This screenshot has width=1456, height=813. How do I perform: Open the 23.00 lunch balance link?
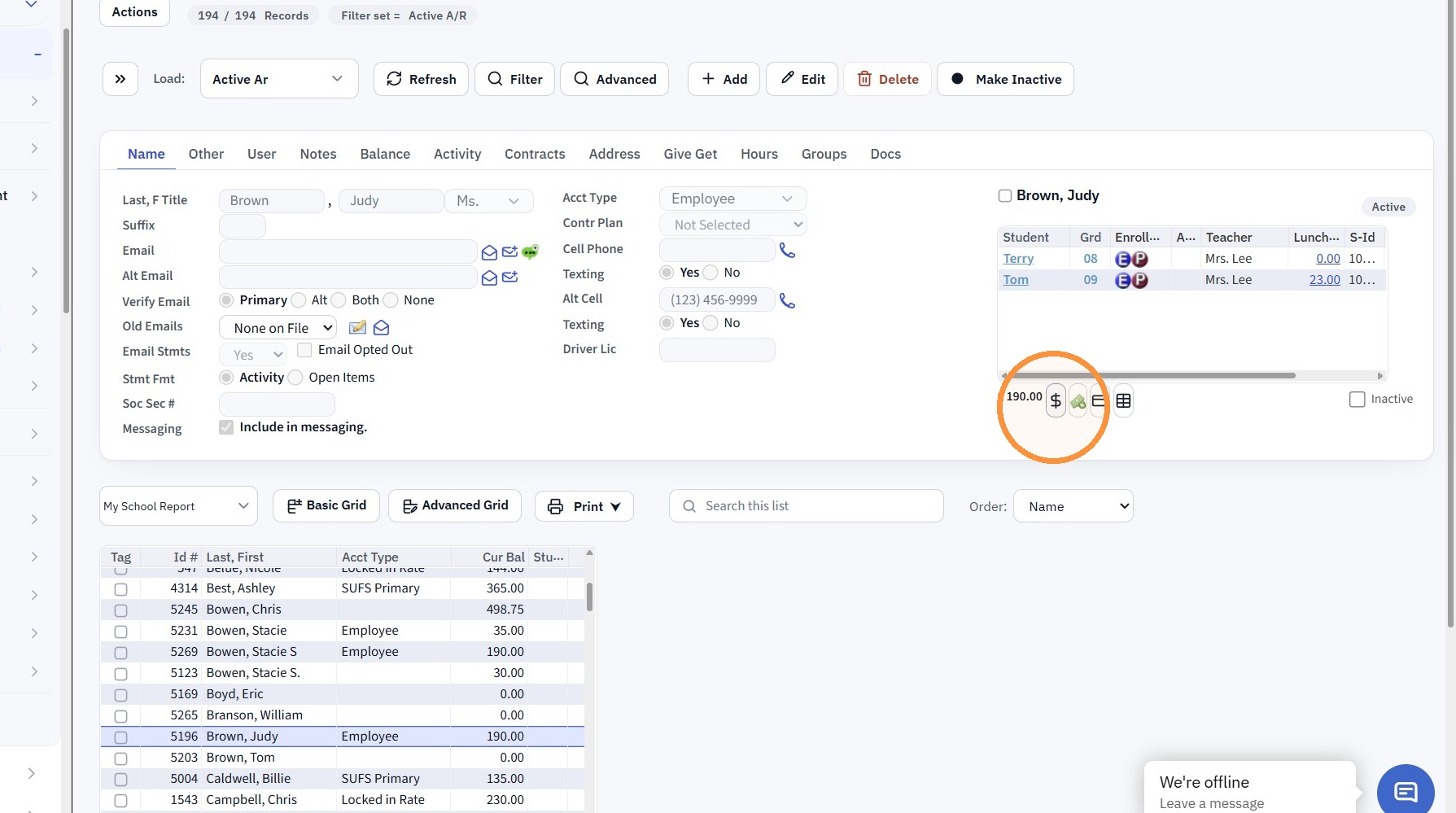[x=1324, y=280]
